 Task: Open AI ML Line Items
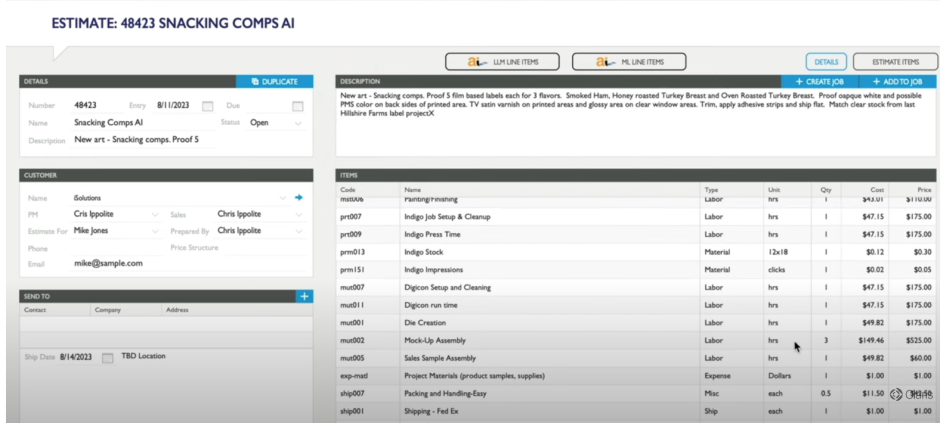tap(629, 62)
